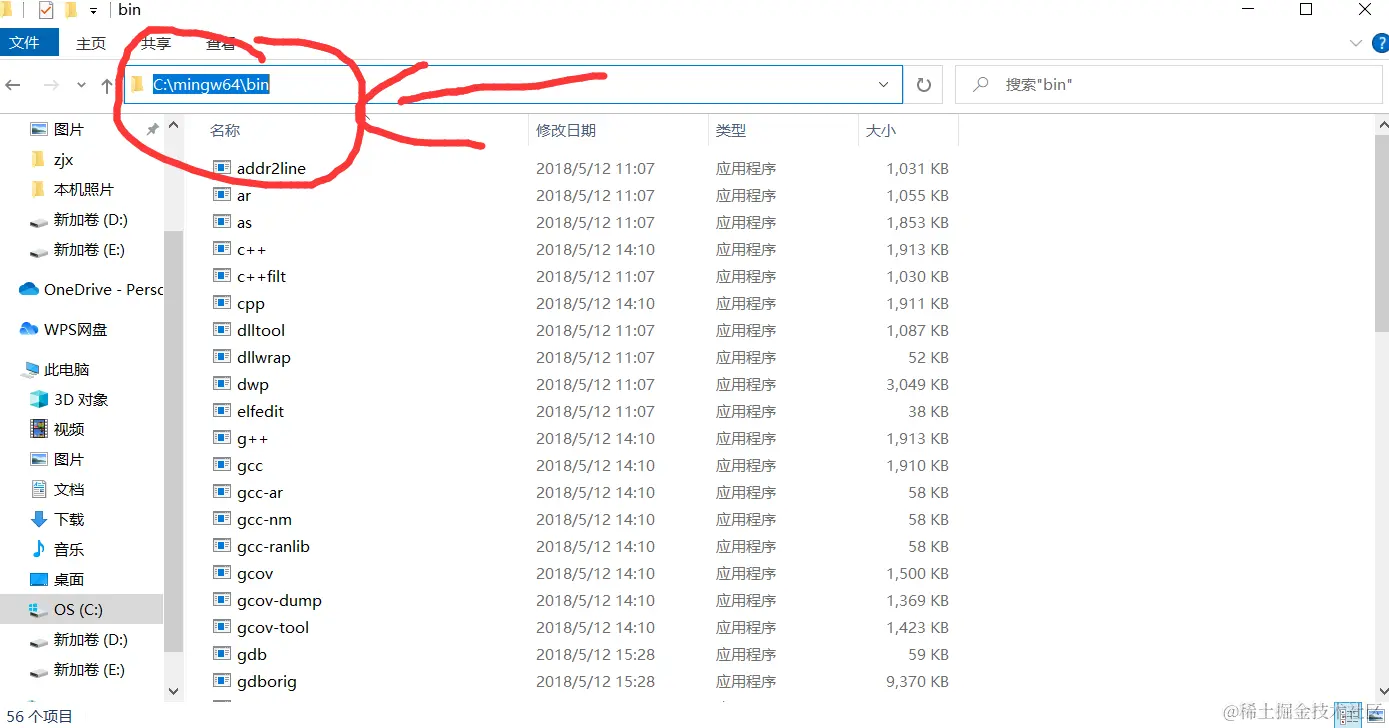Click the Help question mark icon
Screen dimensions: 1389x728
(1382, 42)
